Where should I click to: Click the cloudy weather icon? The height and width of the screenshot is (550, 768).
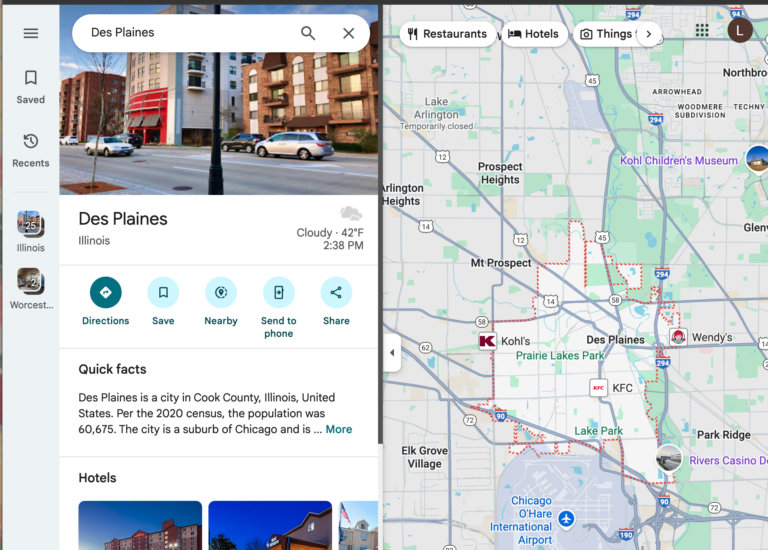(351, 213)
